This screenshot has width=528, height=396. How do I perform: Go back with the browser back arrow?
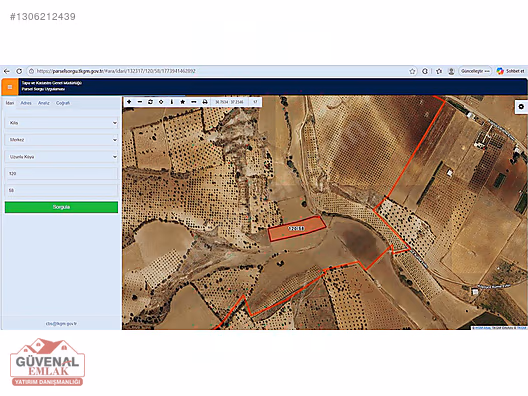click(7, 71)
